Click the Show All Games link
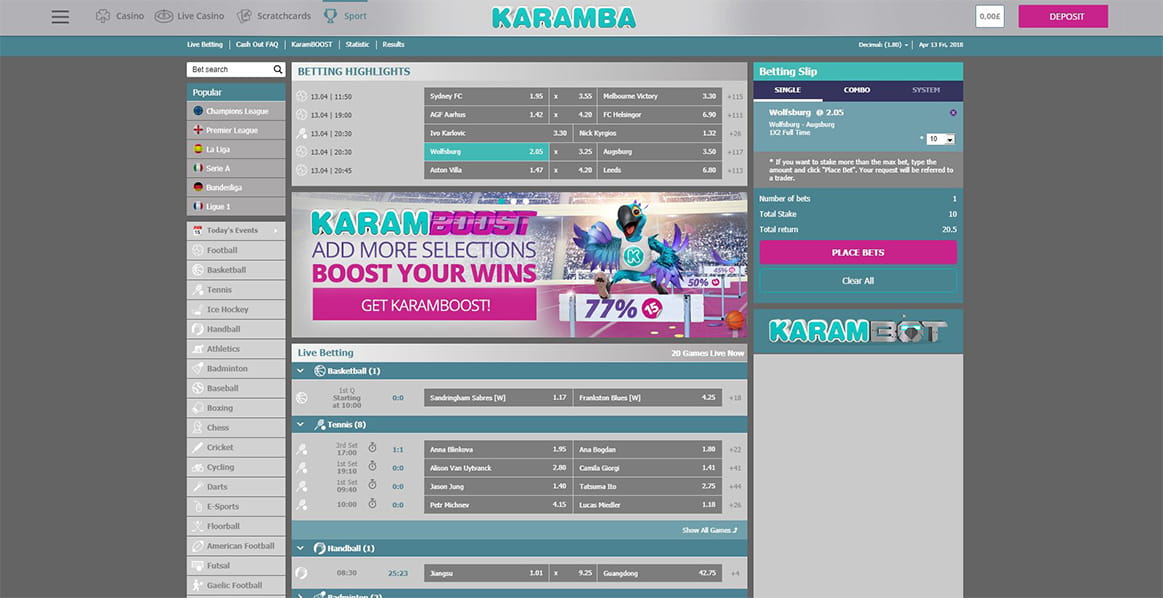Screen dimensions: 1163x598 pos(710,530)
